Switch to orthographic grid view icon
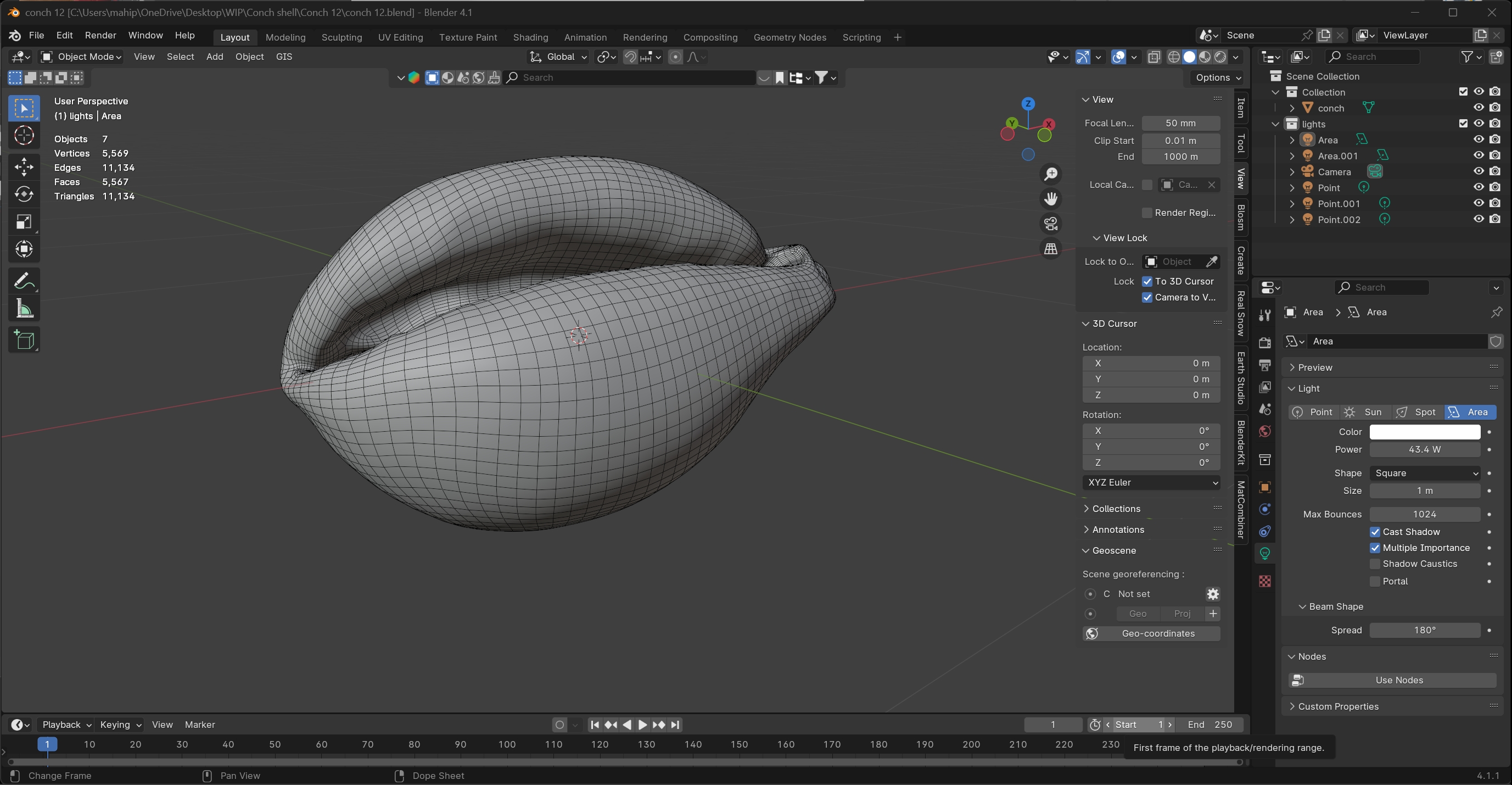The width and height of the screenshot is (1512, 785). pyautogui.click(x=1051, y=249)
